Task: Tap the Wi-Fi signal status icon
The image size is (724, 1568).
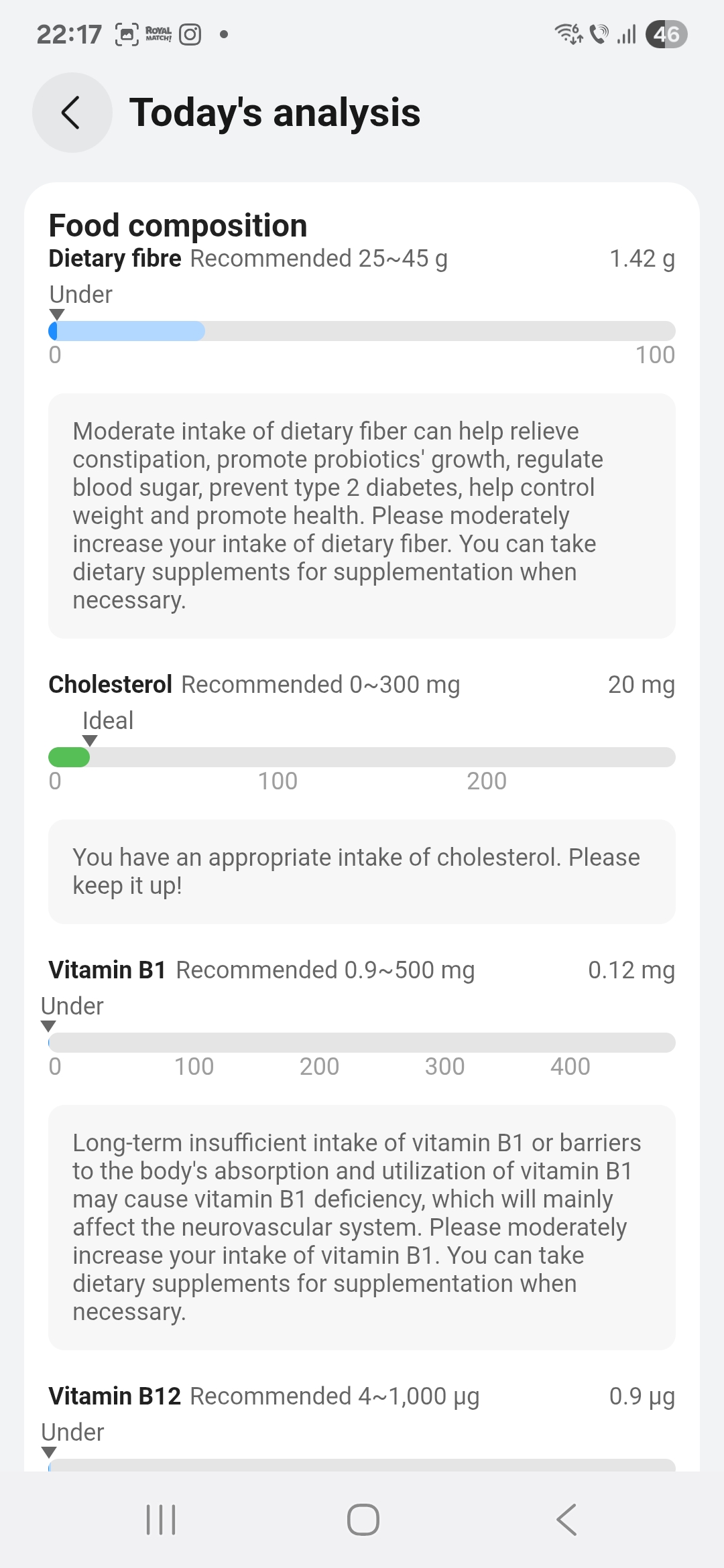Action: click(x=568, y=34)
